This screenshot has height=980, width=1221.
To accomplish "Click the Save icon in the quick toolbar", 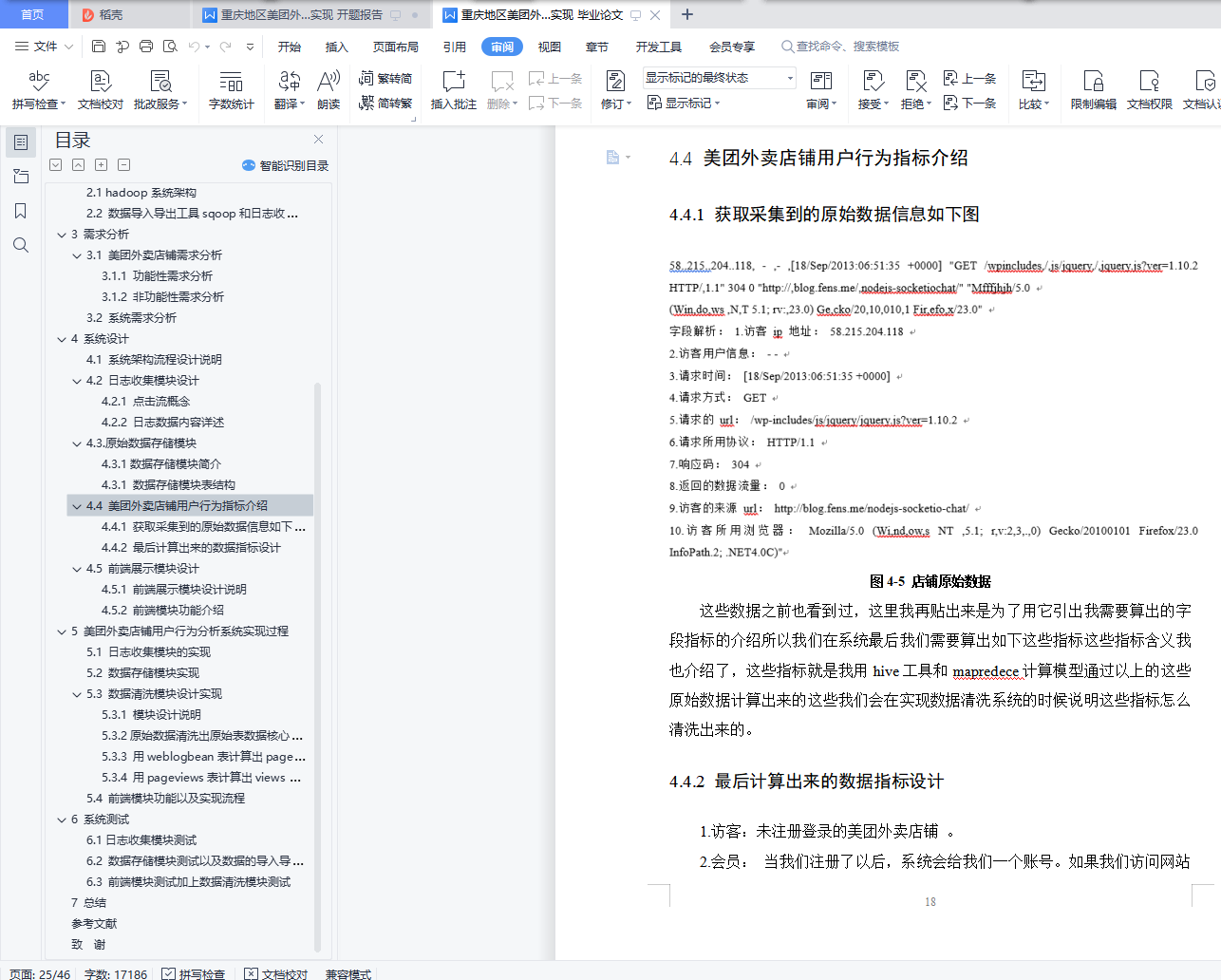I will click(x=99, y=47).
